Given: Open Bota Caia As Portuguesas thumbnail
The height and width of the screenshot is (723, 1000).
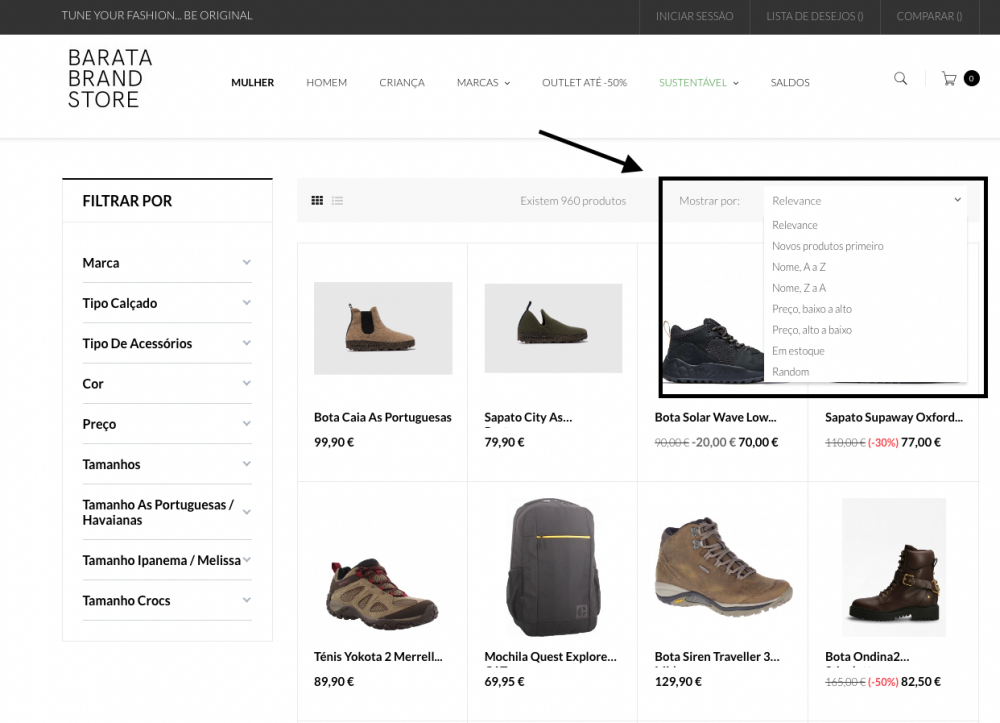Looking at the screenshot, I should click(383, 328).
